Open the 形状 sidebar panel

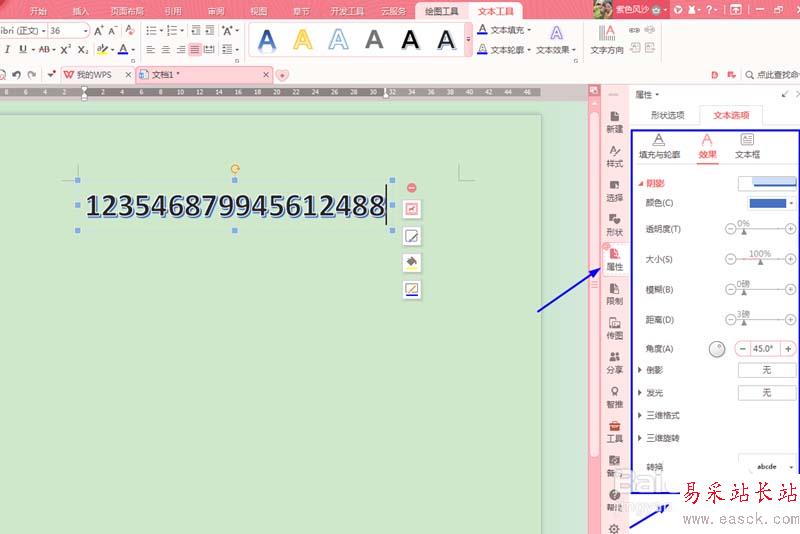click(x=614, y=225)
